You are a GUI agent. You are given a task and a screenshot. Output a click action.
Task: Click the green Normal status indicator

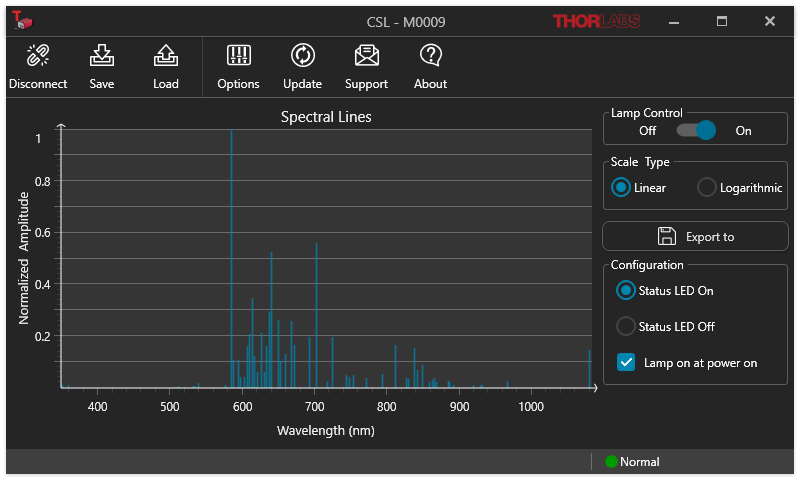(x=612, y=462)
